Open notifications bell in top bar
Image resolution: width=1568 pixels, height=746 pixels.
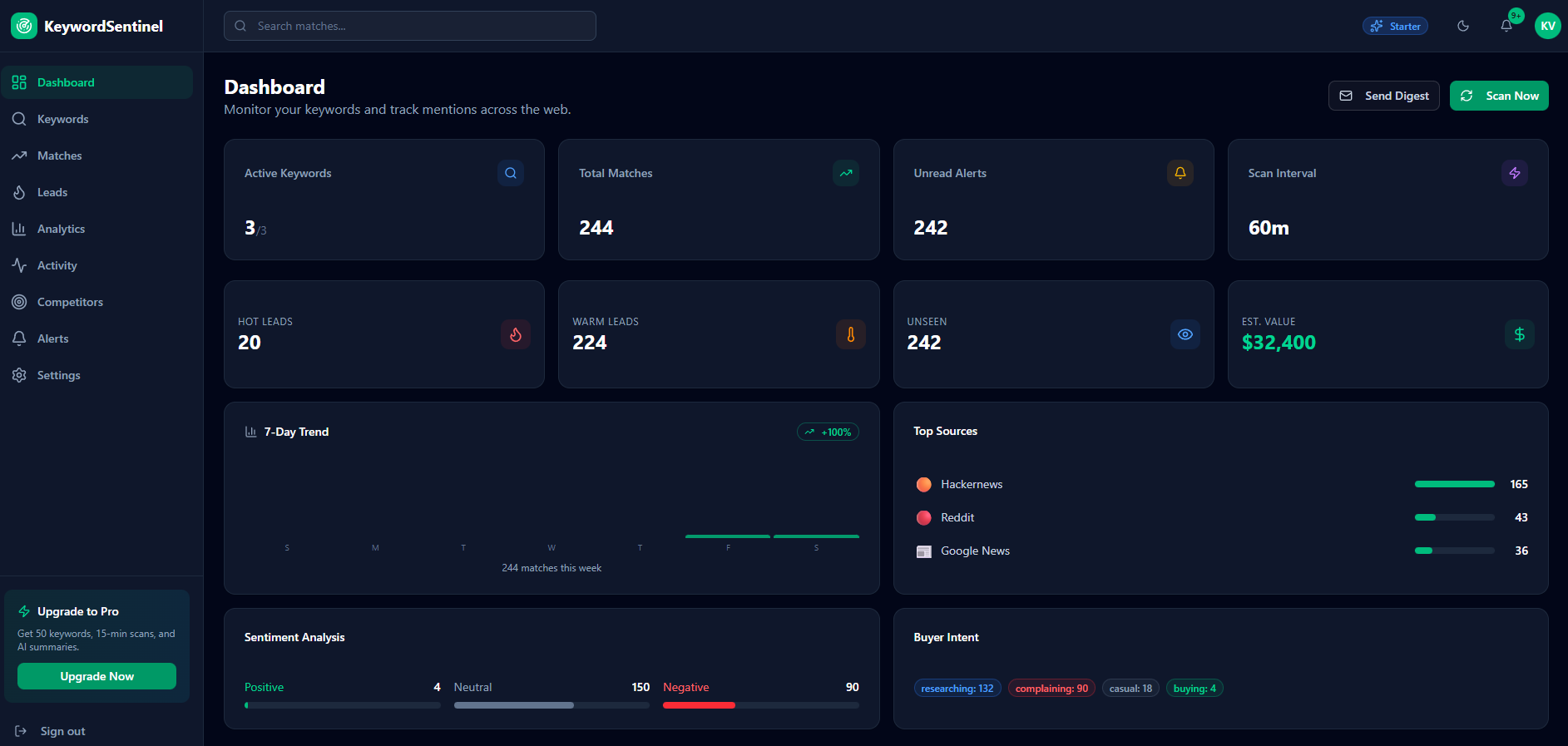[1506, 26]
